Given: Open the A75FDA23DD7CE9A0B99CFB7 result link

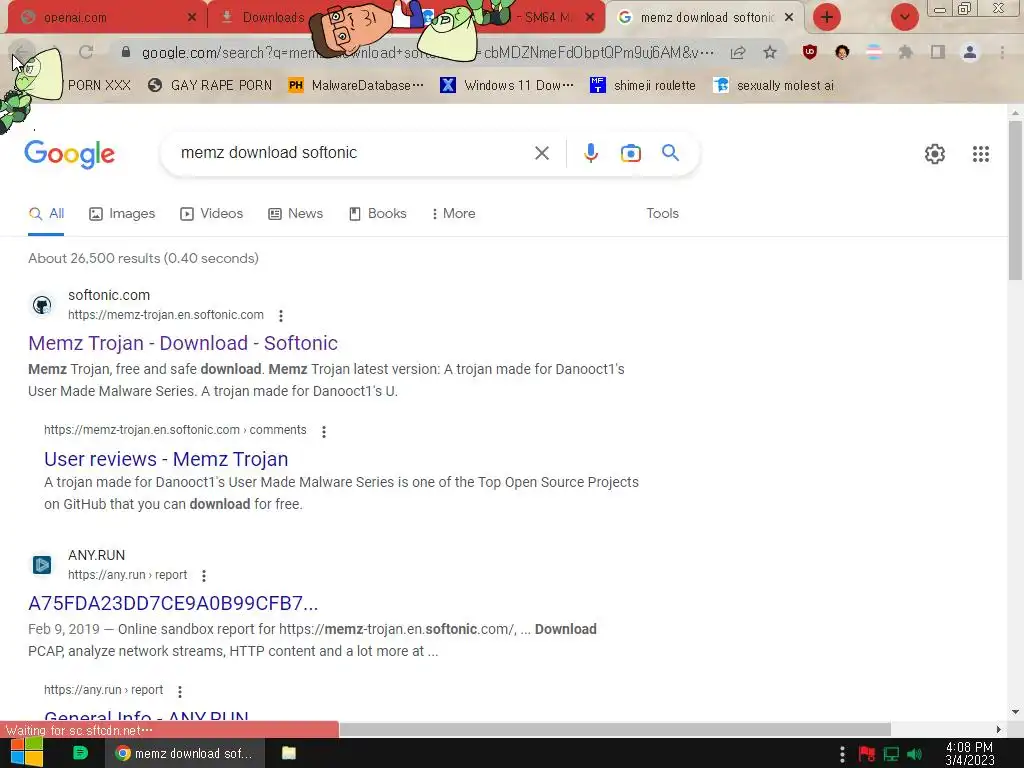Looking at the screenshot, I should 173,603.
